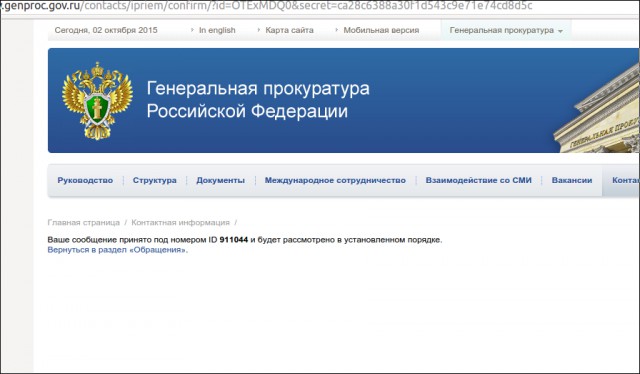Open Международное сотрудничество menu item
This screenshot has height=374, width=640.
[335, 180]
